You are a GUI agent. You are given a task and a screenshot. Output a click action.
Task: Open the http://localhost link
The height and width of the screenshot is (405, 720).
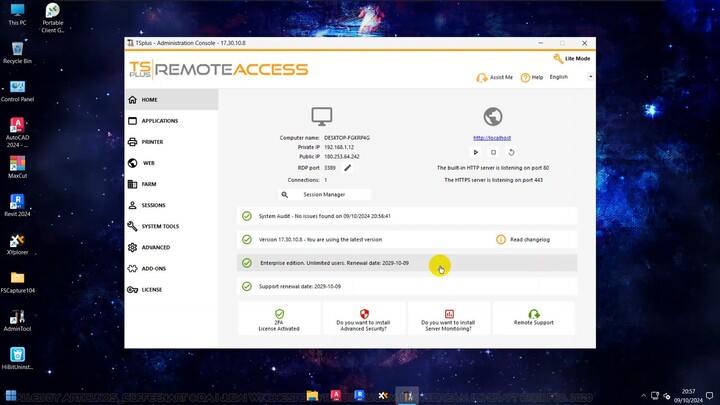click(x=492, y=138)
